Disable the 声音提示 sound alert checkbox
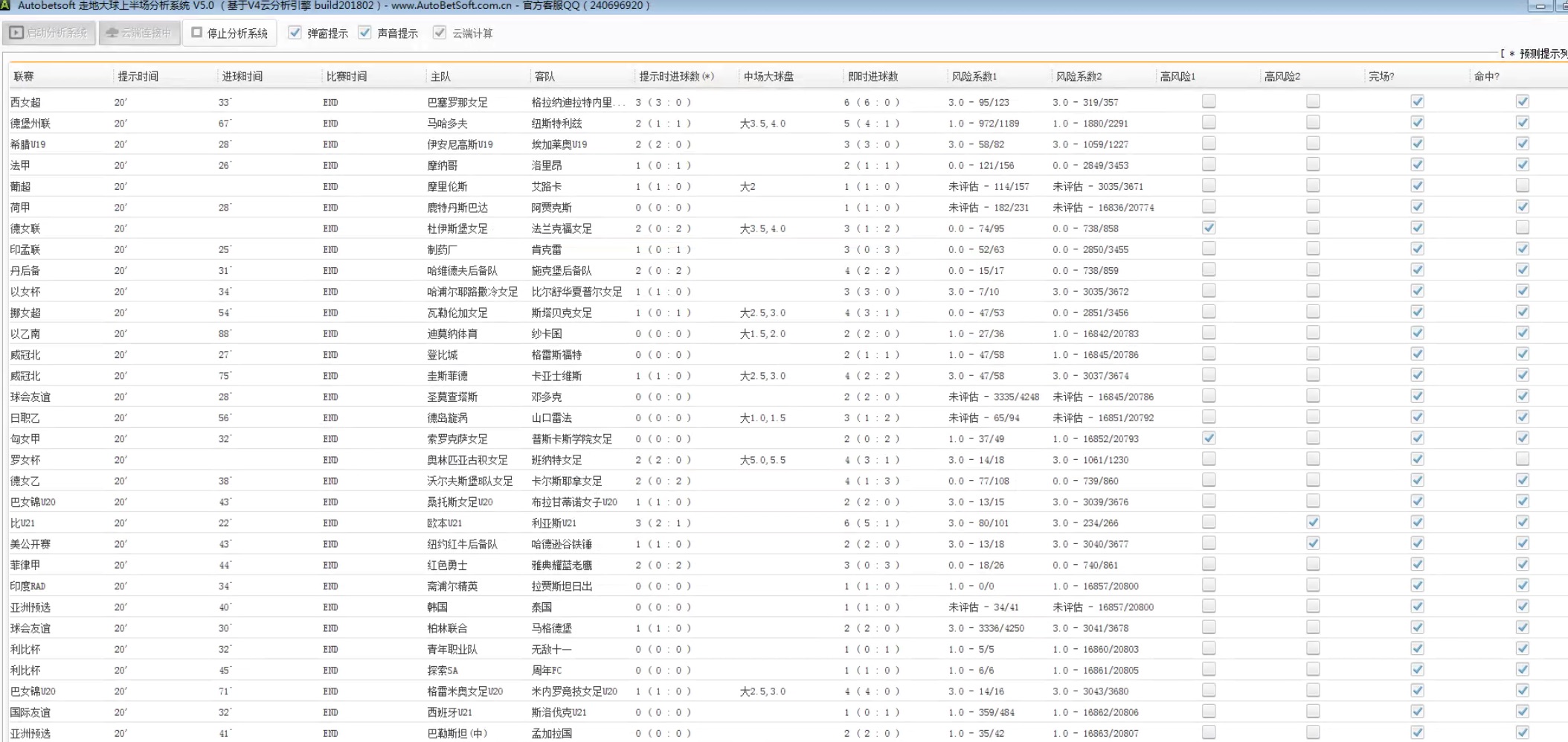 [x=364, y=33]
